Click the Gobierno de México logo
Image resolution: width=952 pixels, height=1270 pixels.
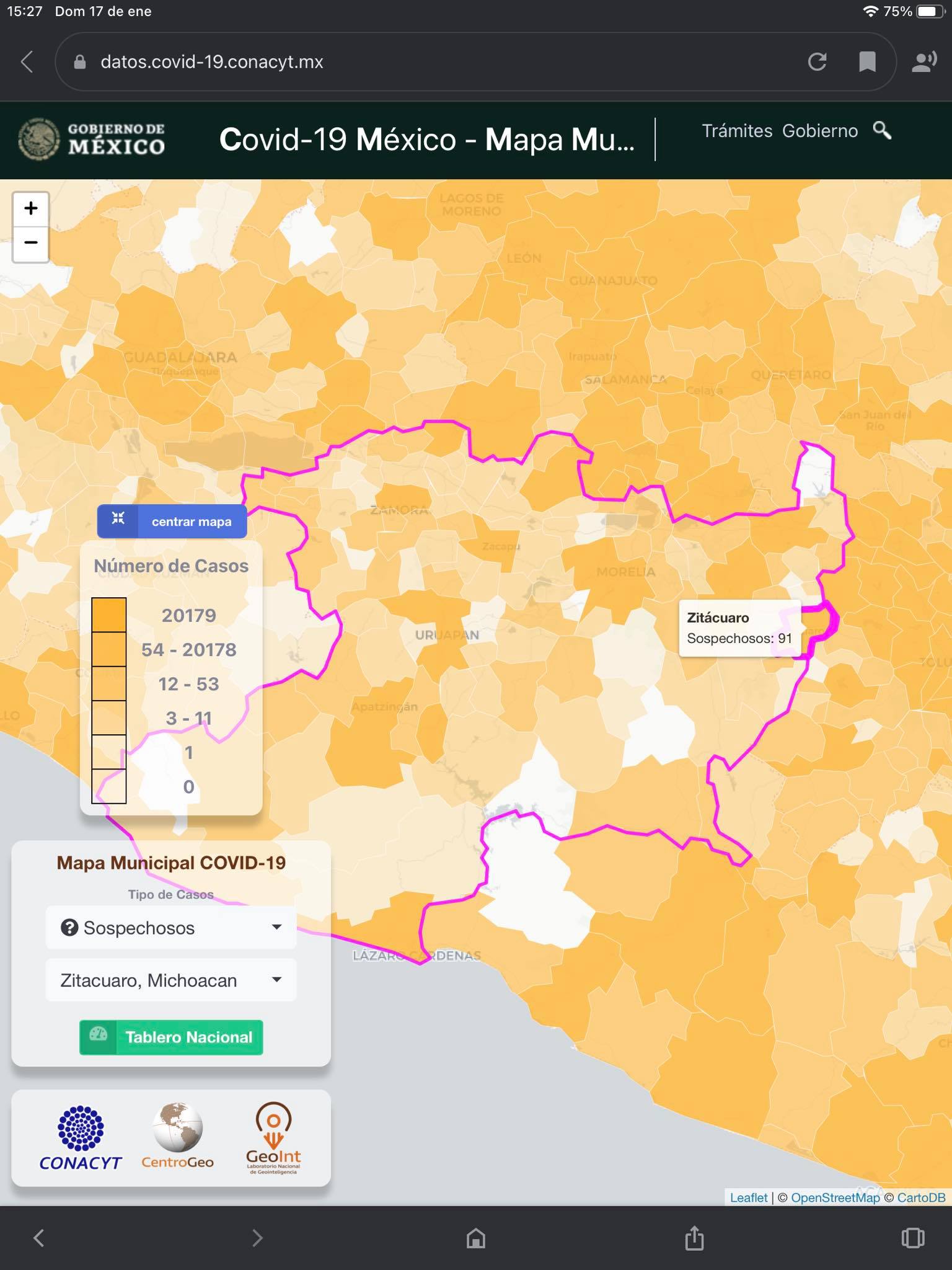pyautogui.click(x=92, y=139)
